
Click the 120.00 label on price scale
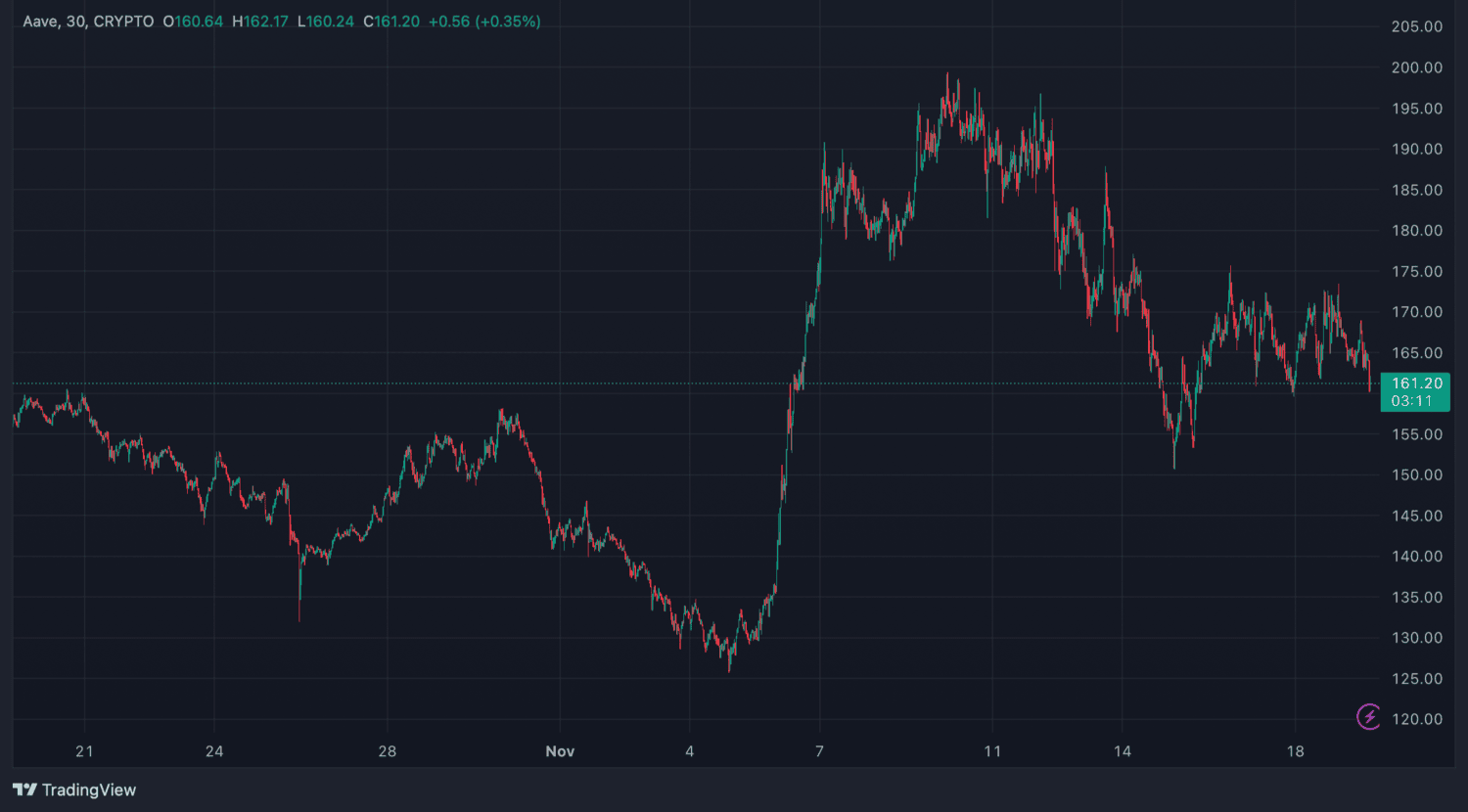[x=1416, y=719]
